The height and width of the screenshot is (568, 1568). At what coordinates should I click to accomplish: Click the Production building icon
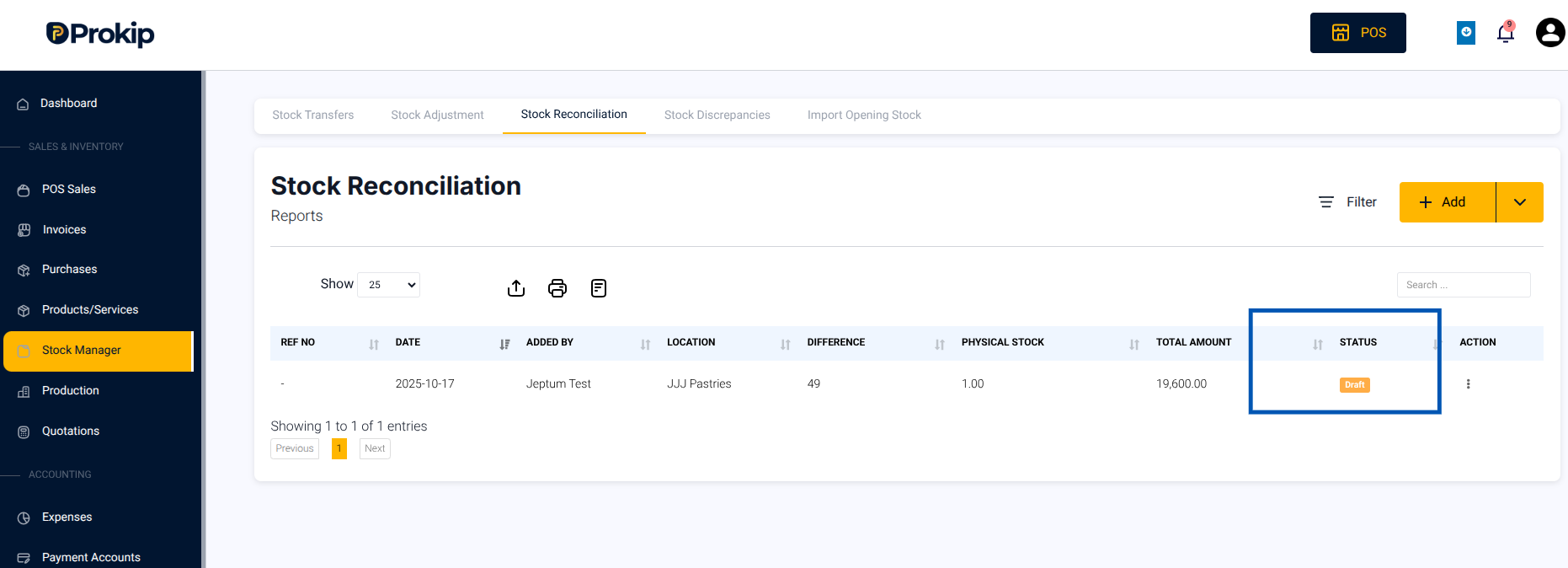click(24, 391)
